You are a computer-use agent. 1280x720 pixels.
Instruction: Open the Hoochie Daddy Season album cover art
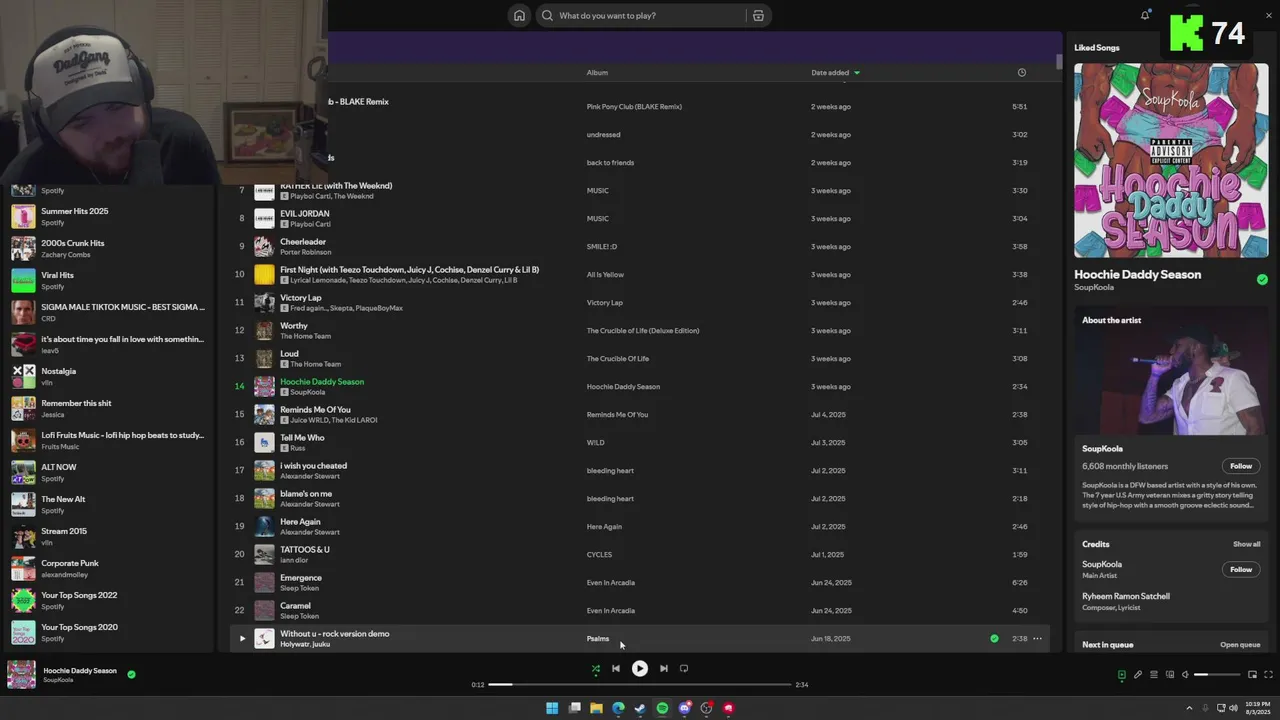(1171, 161)
